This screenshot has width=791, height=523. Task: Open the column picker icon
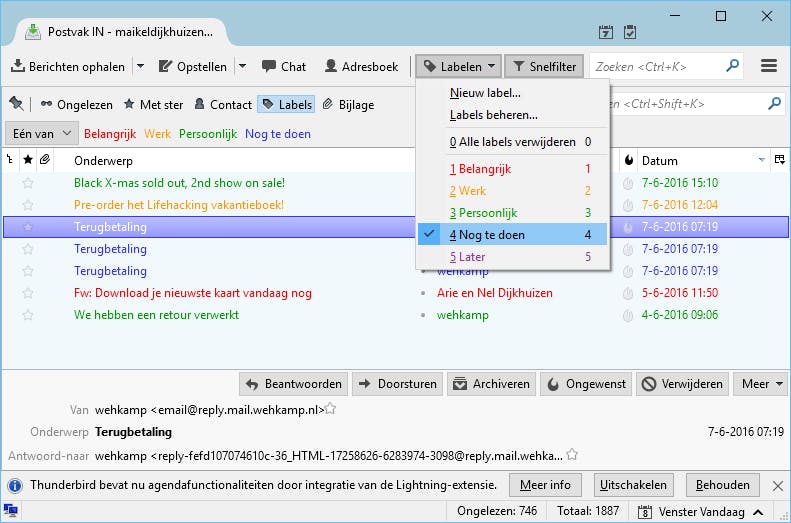(779, 160)
